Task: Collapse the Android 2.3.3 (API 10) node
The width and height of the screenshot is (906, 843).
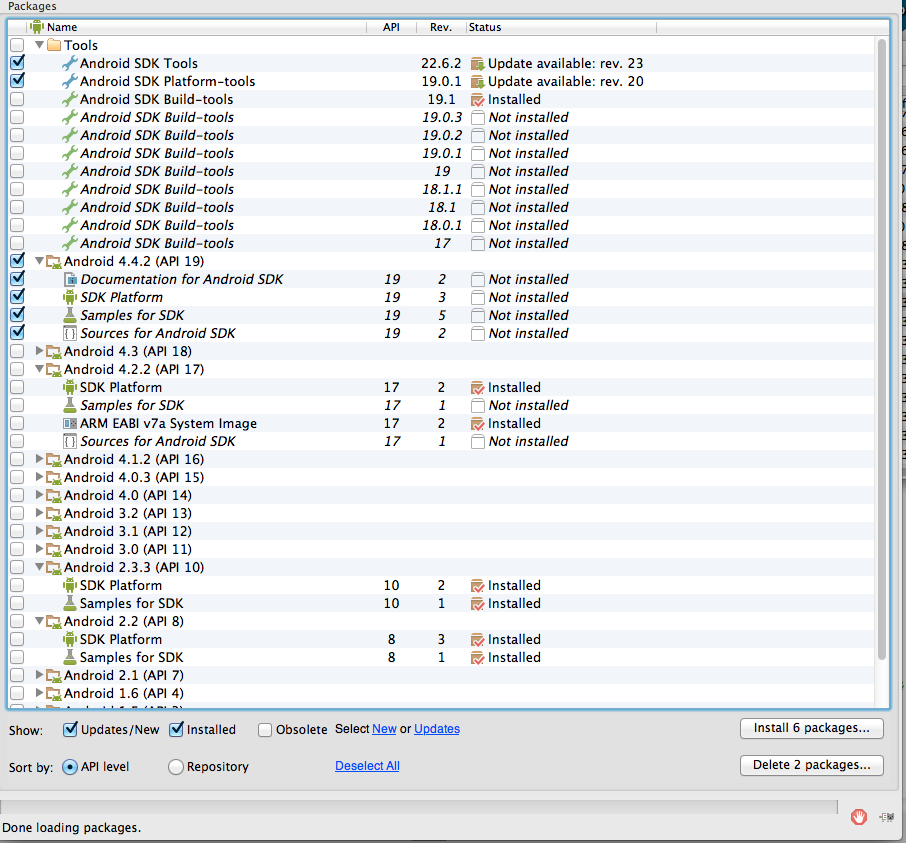Action: [x=40, y=567]
